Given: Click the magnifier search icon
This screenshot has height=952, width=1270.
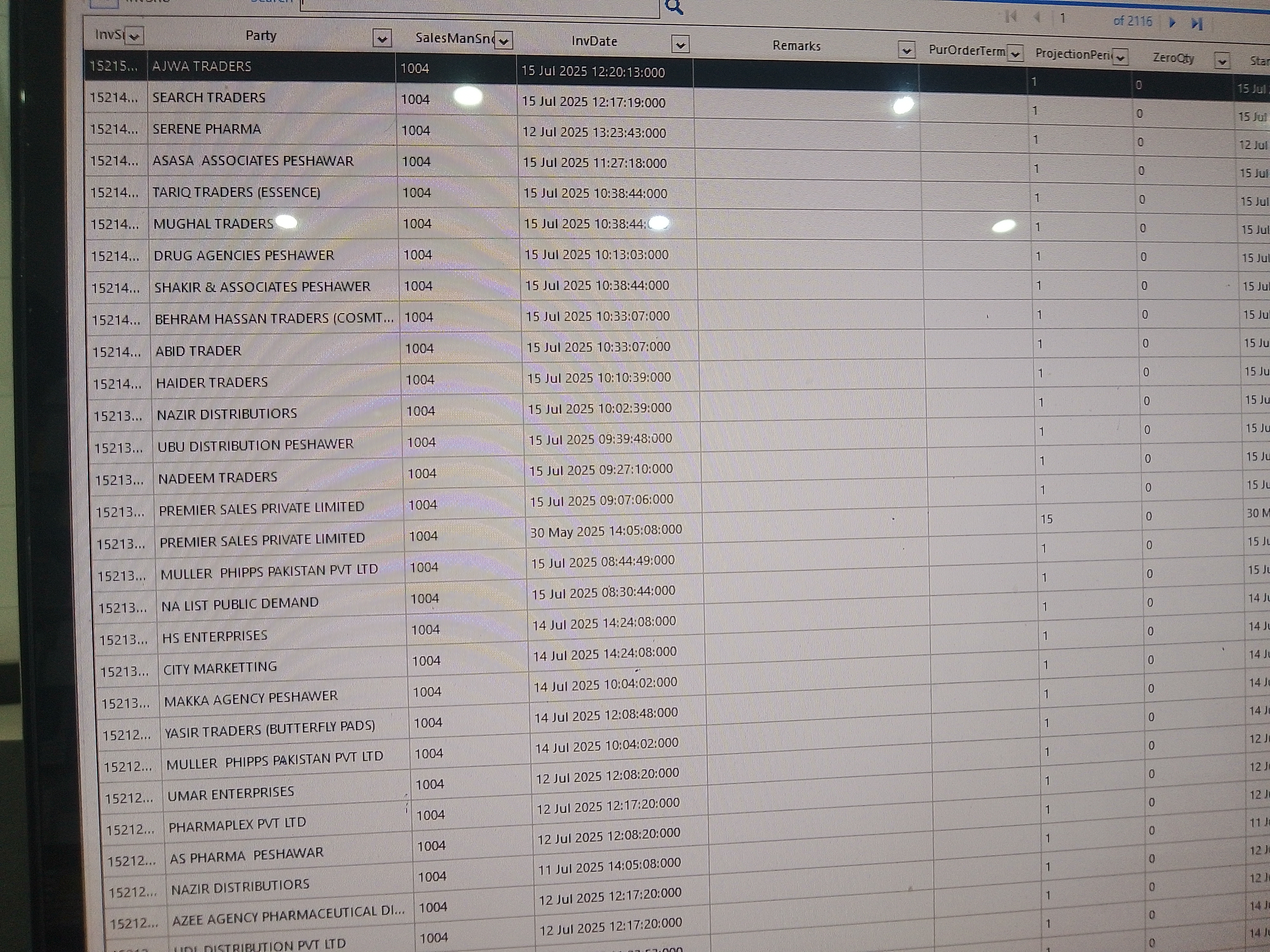Looking at the screenshot, I should 674,7.
